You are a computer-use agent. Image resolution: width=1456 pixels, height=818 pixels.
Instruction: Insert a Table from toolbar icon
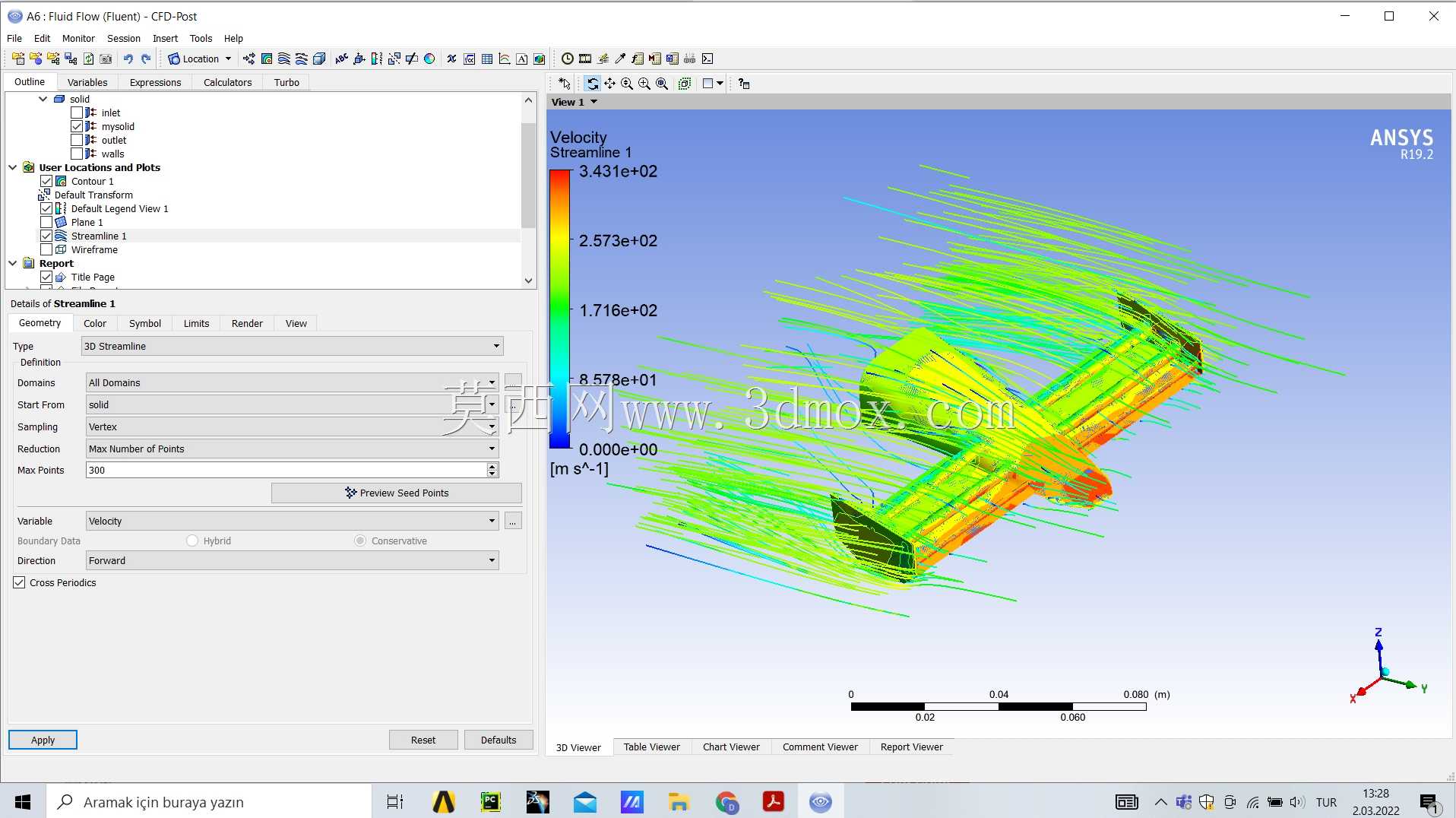pos(487,59)
